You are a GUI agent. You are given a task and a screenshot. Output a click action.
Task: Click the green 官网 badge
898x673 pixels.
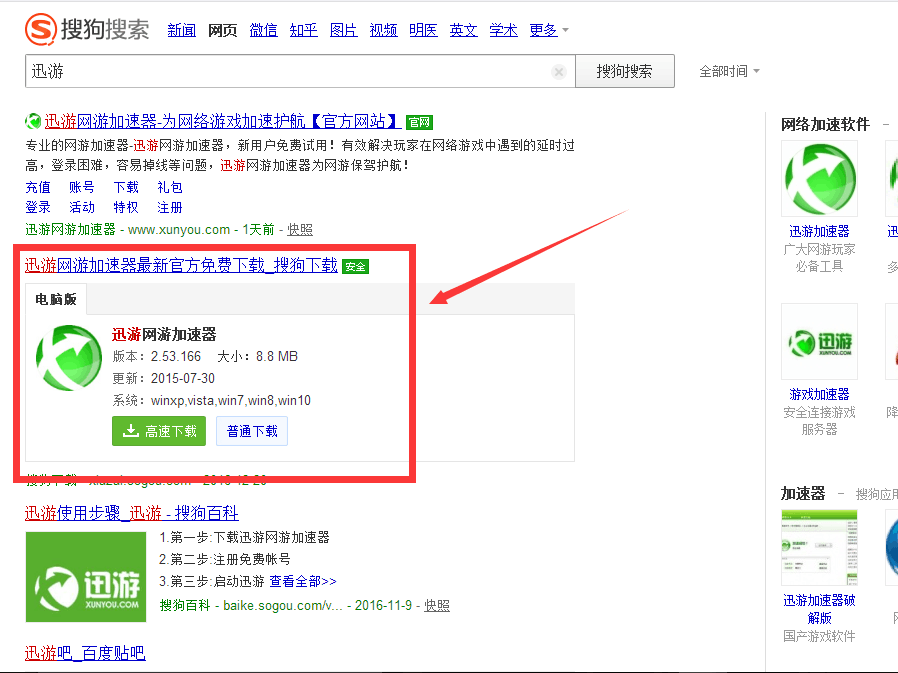[x=419, y=122]
